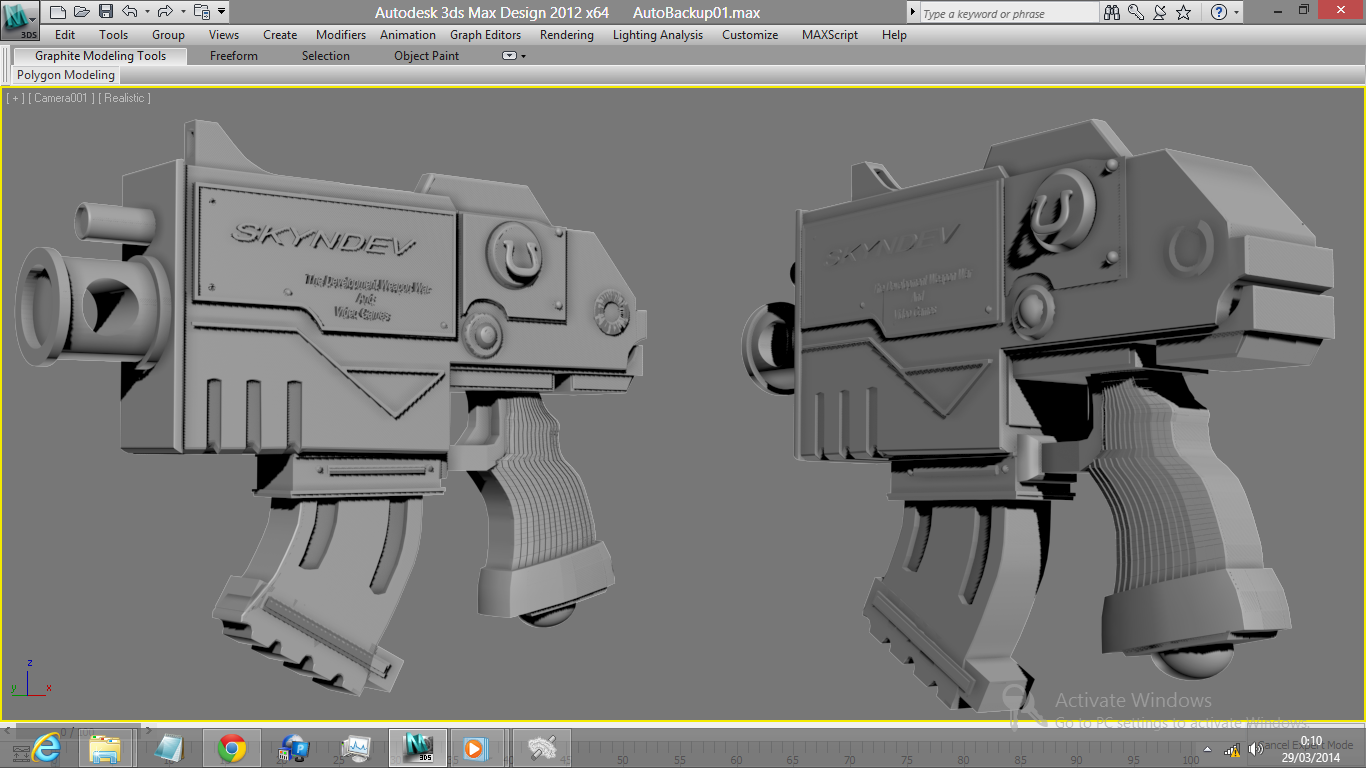Screen dimensions: 1366x768
Task: Click the Polygon Modeling panel button
Action: (66, 75)
